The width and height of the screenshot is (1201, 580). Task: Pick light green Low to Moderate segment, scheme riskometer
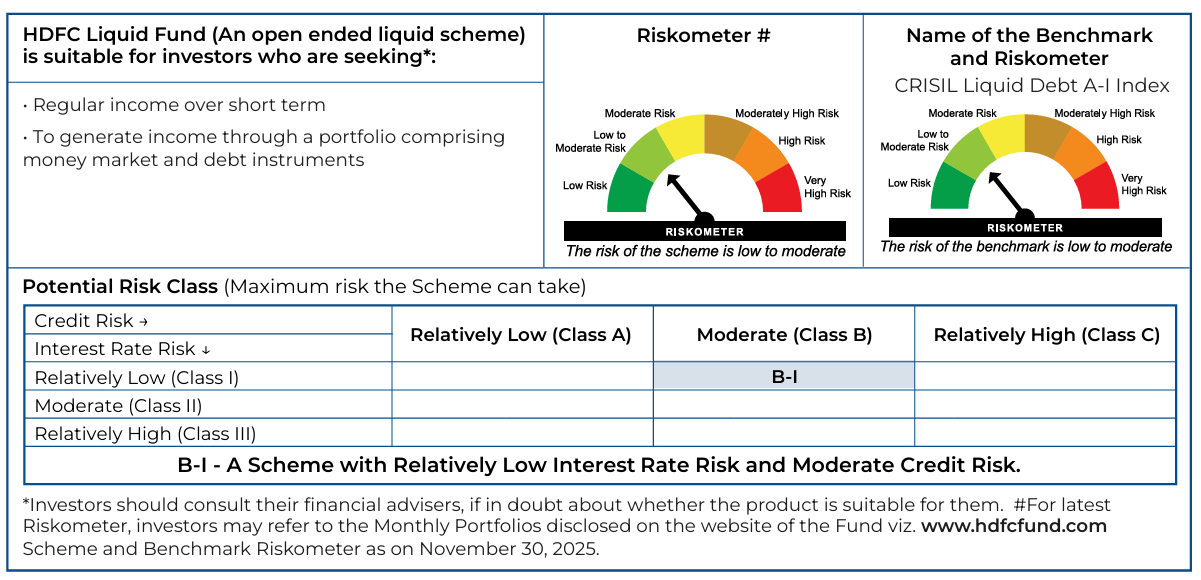[x=645, y=156]
